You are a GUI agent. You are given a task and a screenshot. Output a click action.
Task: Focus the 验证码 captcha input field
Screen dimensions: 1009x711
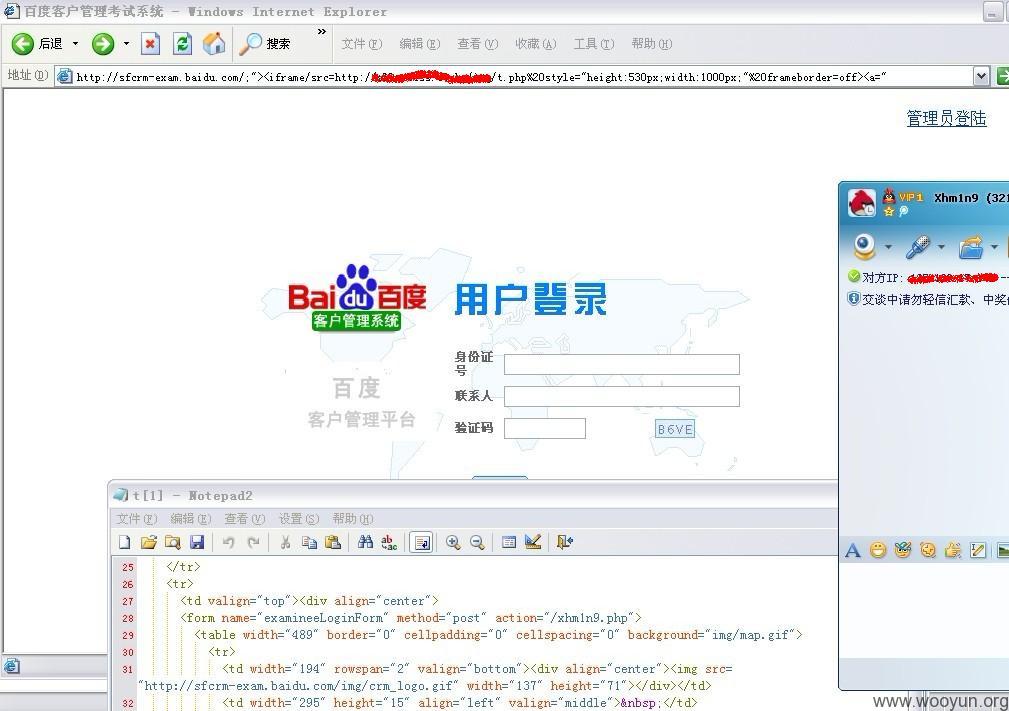pyautogui.click(x=544, y=429)
